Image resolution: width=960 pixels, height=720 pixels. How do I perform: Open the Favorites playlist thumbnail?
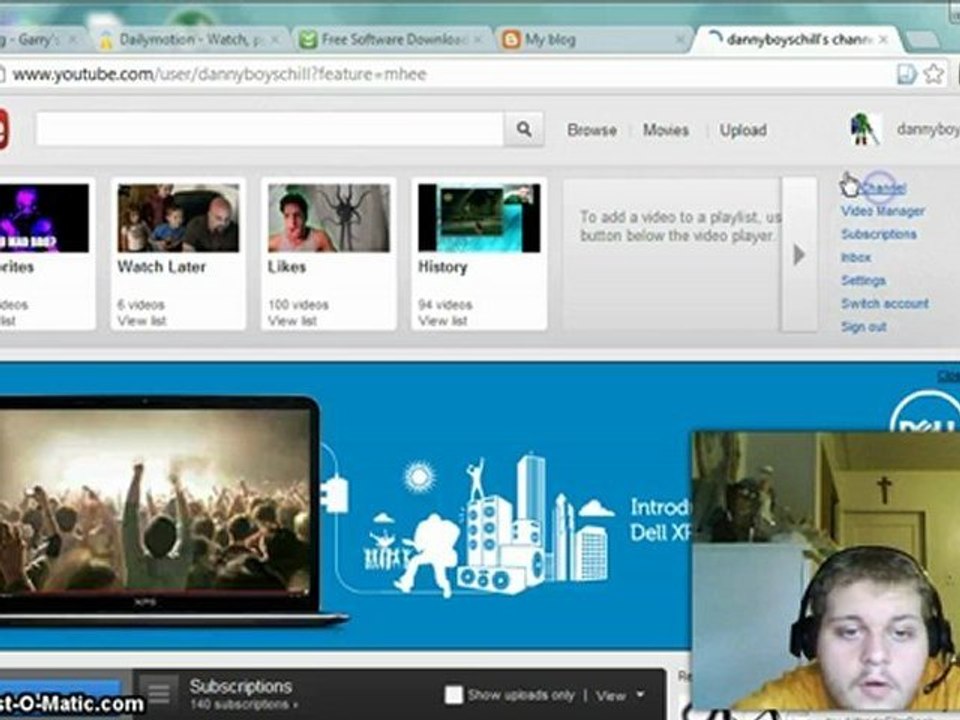coord(44,218)
